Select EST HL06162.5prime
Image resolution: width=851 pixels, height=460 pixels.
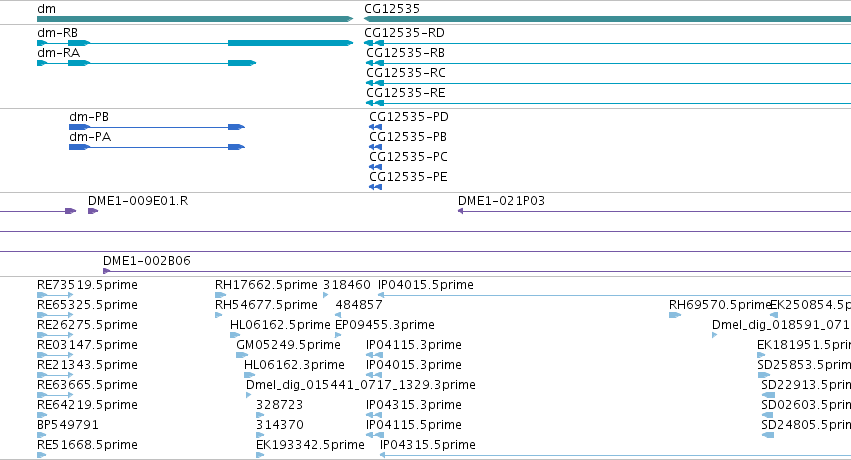click(280, 325)
